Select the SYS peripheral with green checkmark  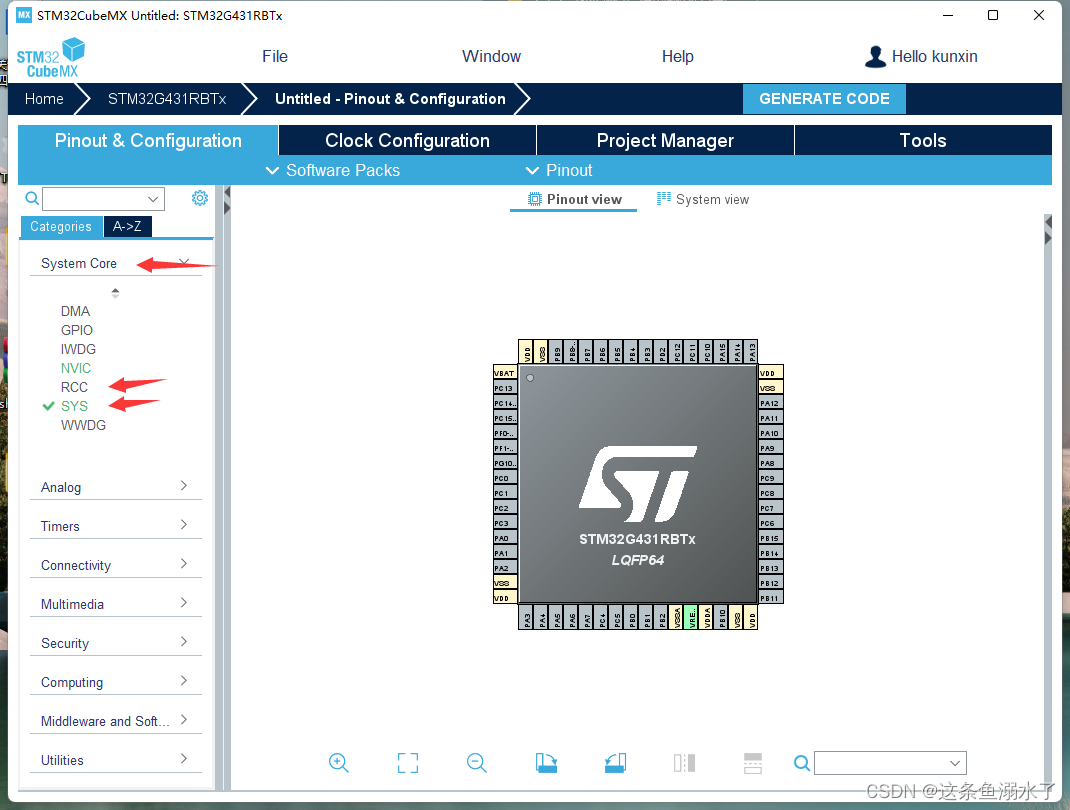pos(76,406)
